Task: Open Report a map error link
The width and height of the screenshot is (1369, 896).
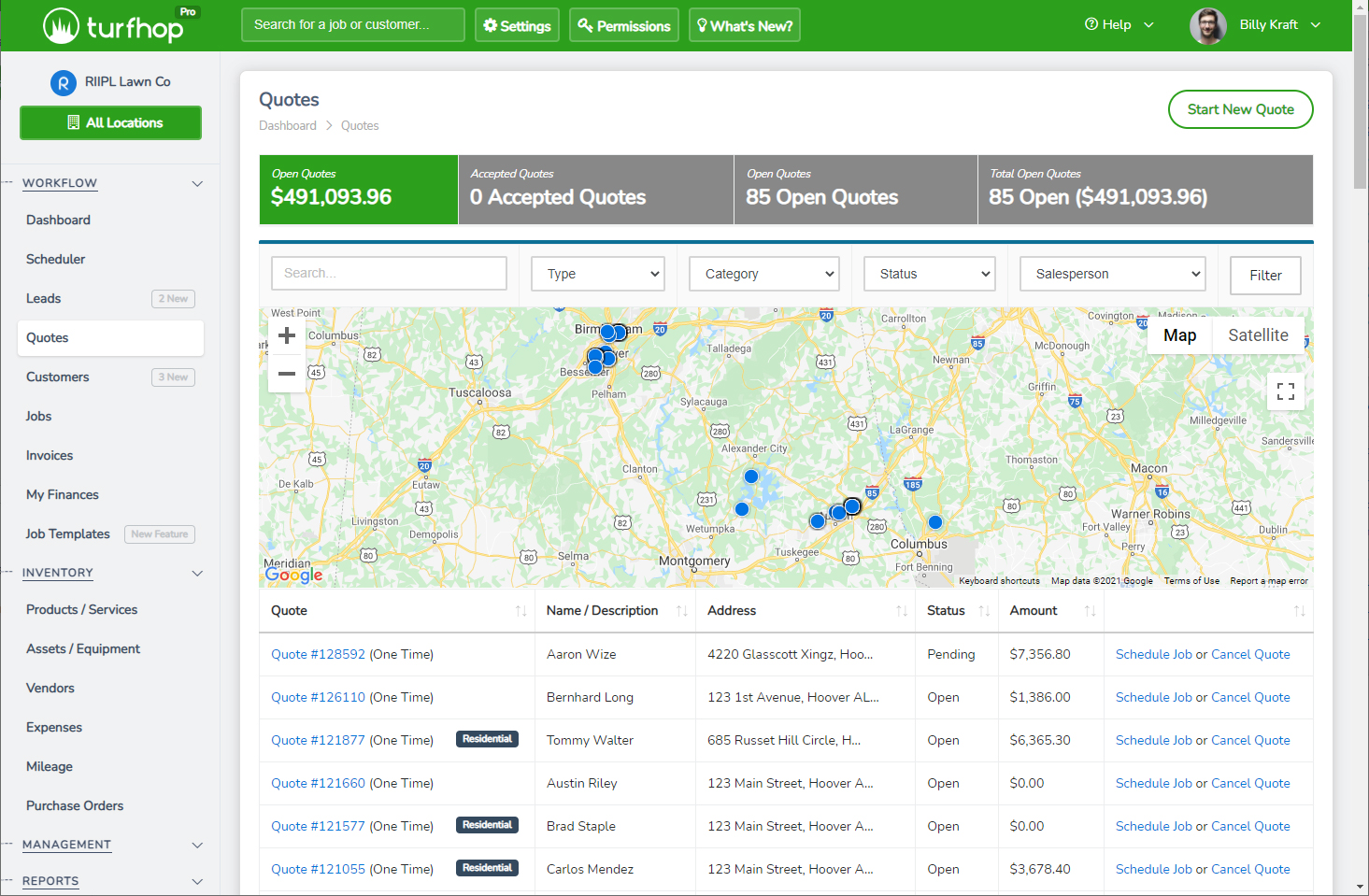Action: (x=1269, y=581)
